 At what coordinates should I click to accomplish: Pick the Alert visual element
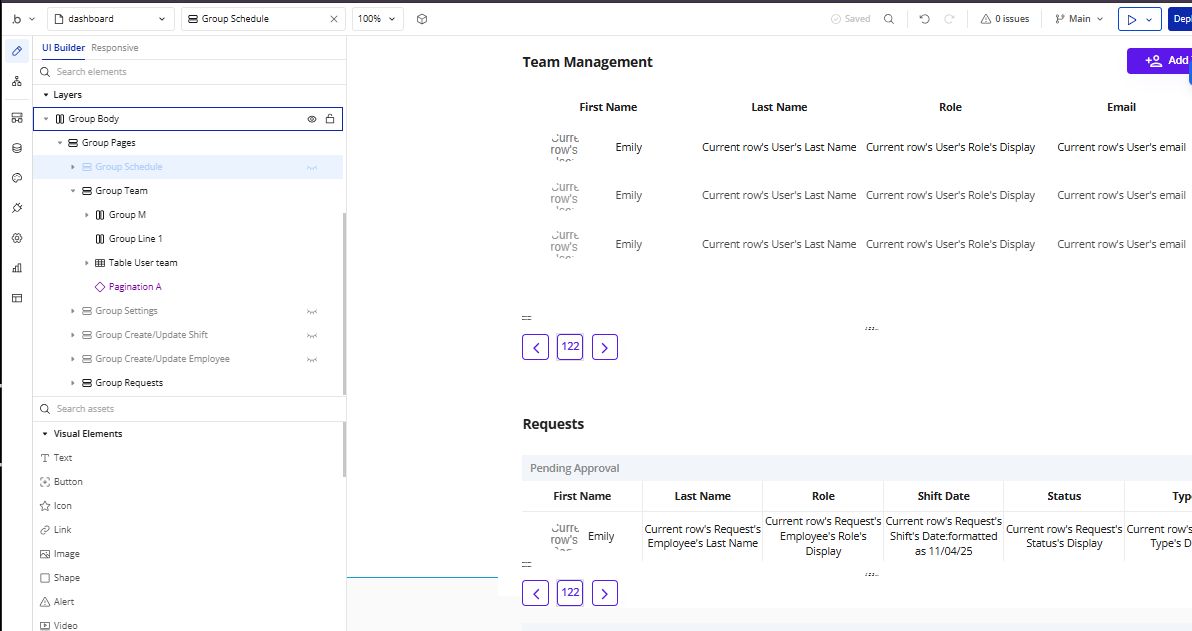57,602
